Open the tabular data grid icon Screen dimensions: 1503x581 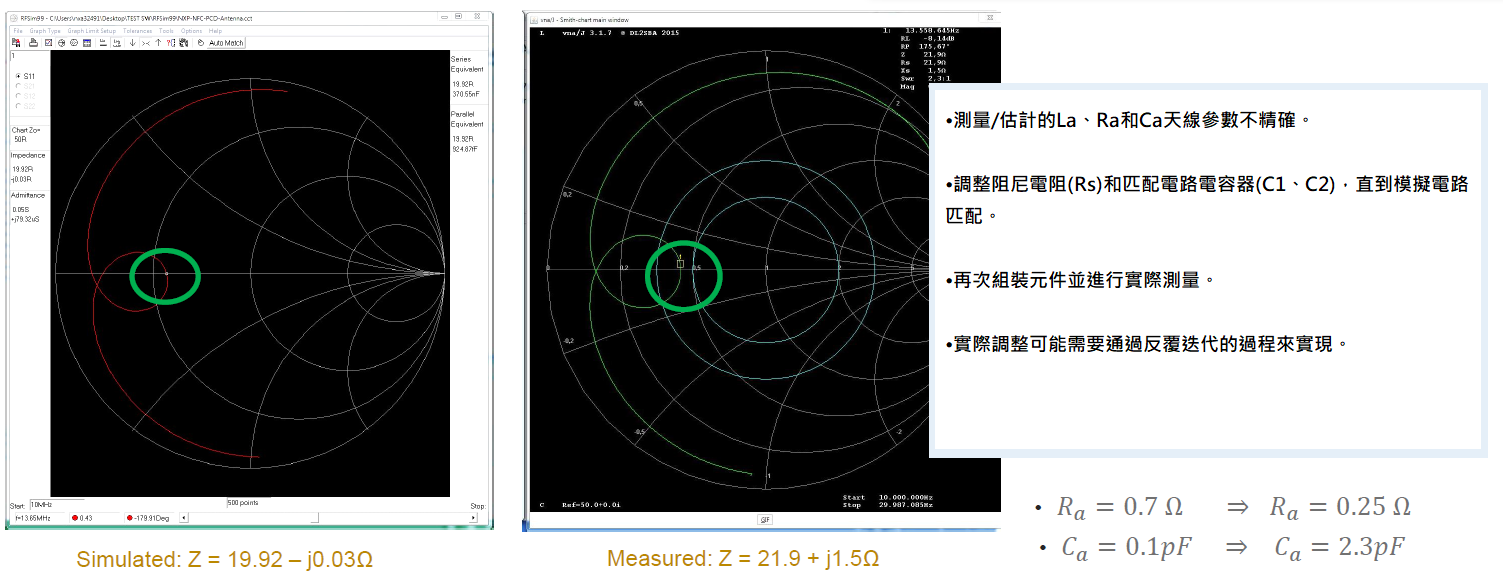click(x=87, y=43)
